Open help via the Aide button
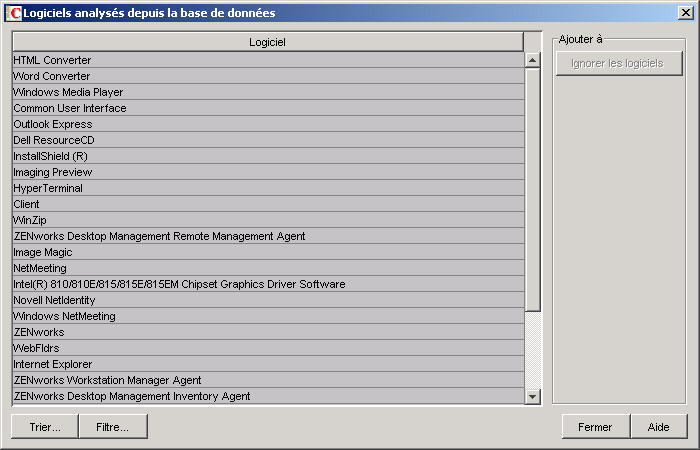The height and width of the screenshot is (450, 700). (658, 427)
